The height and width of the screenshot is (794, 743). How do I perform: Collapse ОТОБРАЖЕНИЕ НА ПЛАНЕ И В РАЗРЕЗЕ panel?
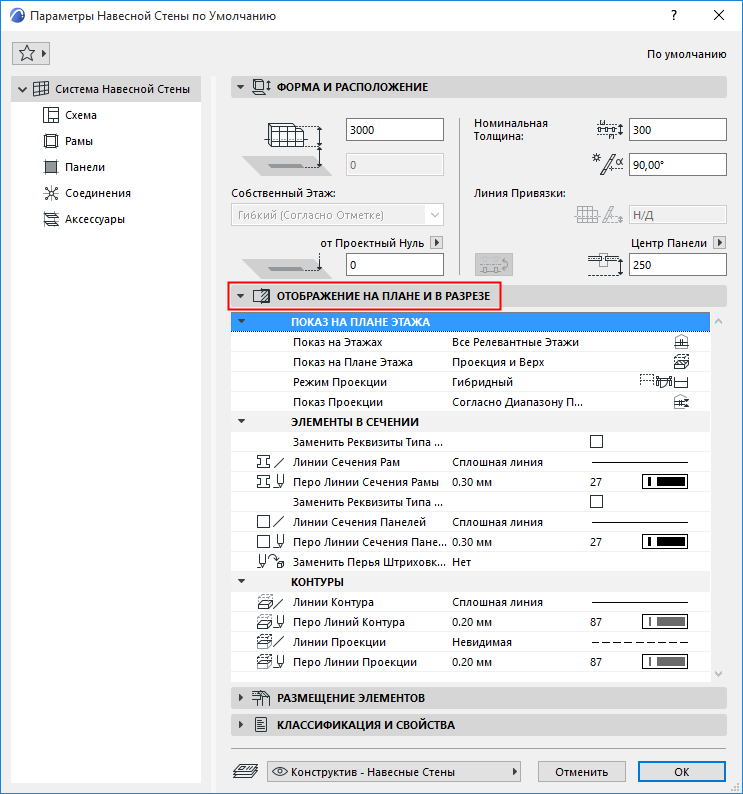[241, 296]
